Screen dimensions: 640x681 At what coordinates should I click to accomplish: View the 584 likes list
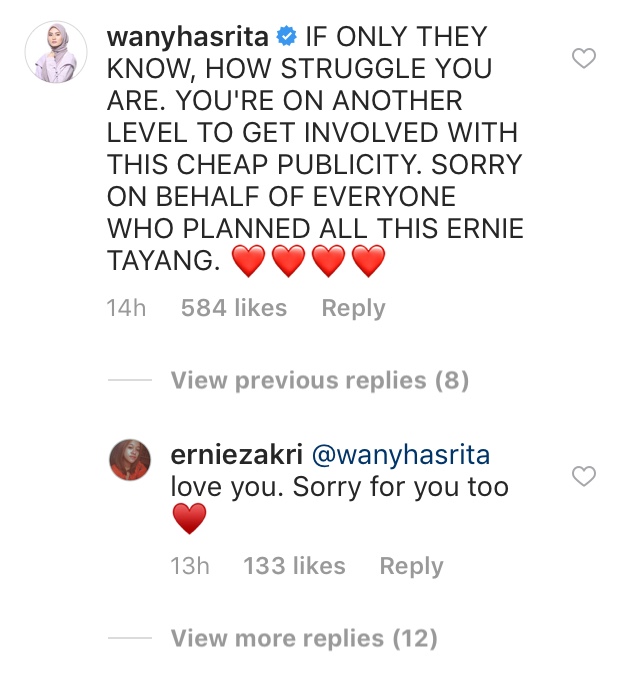234,309
